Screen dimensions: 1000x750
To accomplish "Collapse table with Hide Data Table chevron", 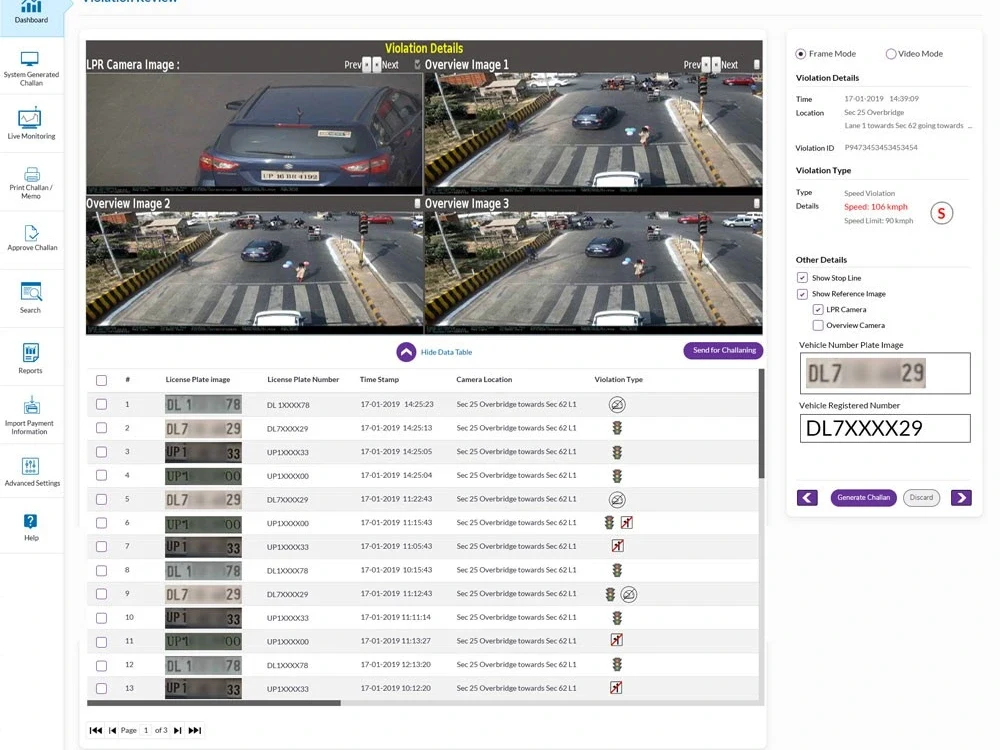I will (x=406, y=352).
